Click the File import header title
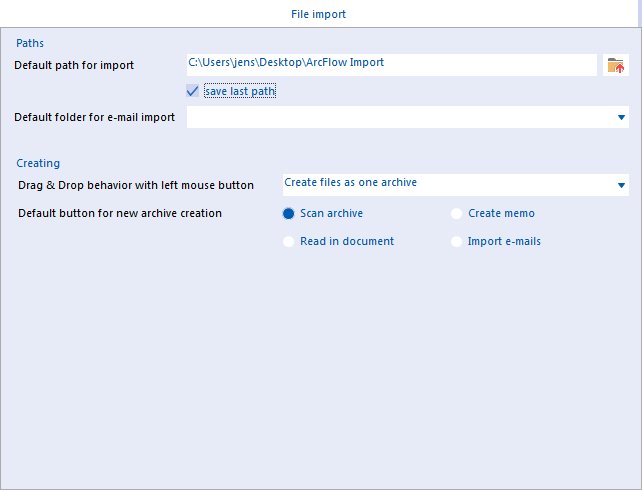This screenshot has height=490, width=642. tap(318, 14)
